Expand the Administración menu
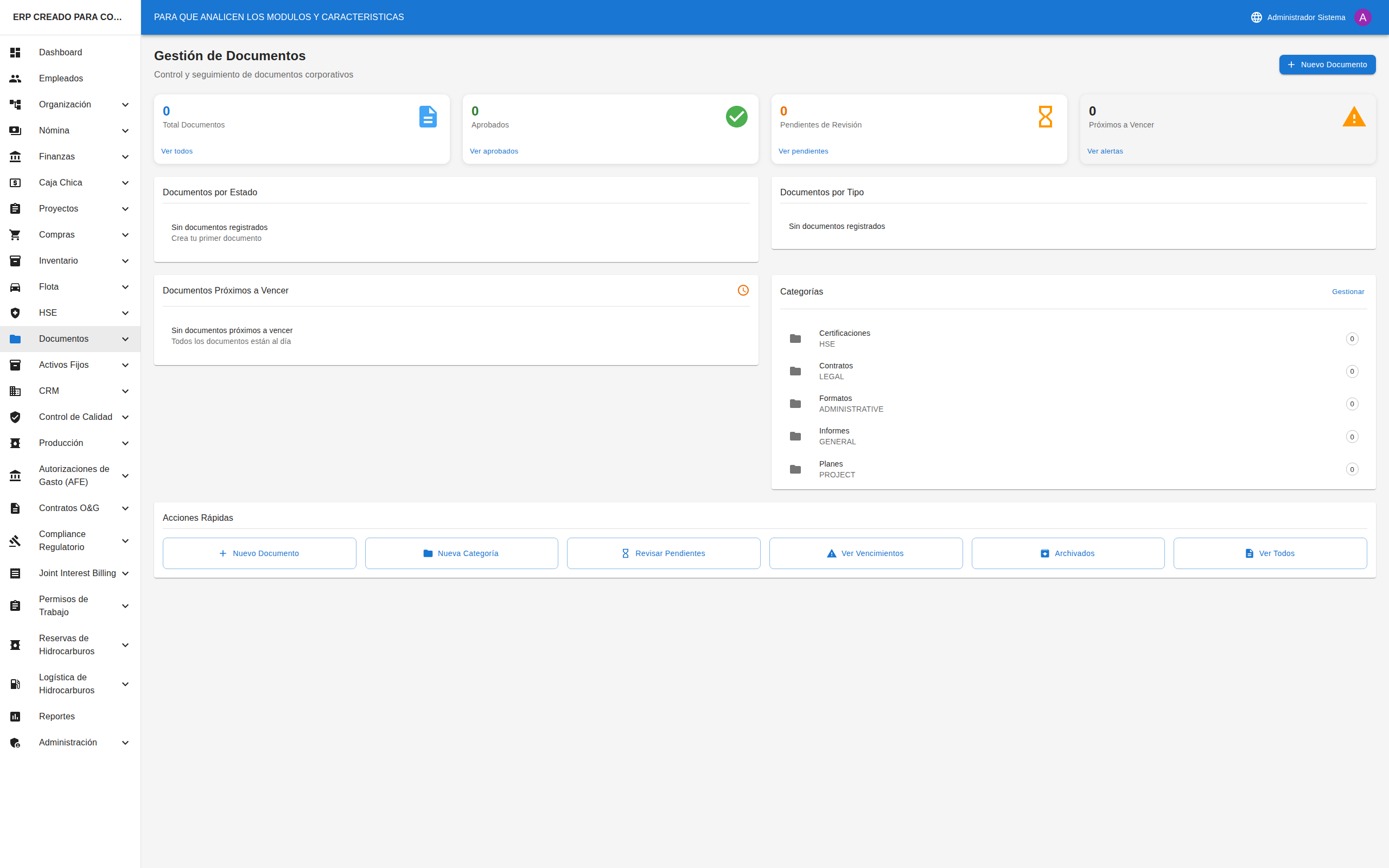This screenshot has height=868, width=1389. (x=125, y=742)
